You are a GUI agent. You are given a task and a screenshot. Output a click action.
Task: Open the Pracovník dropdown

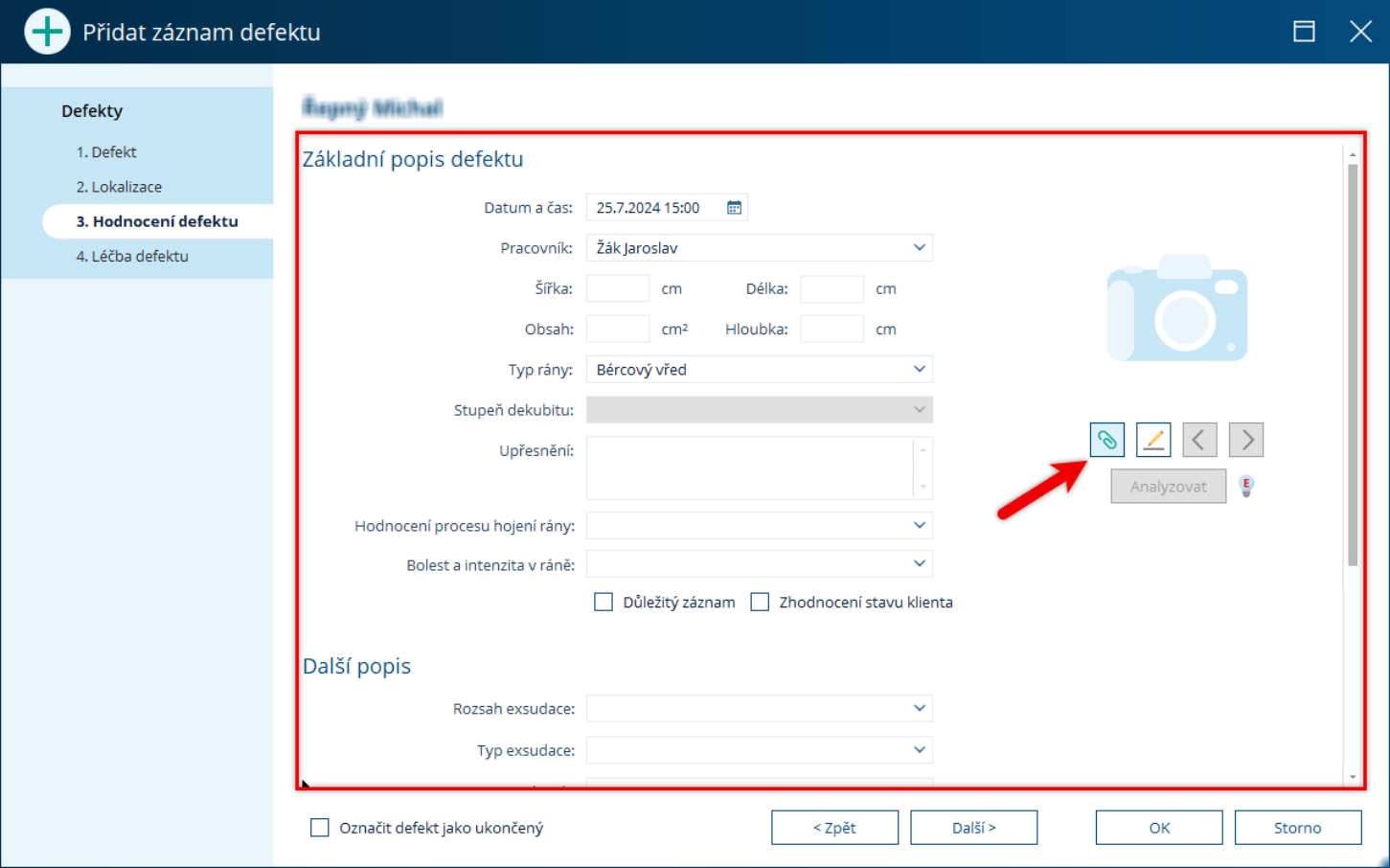point(760,248)
